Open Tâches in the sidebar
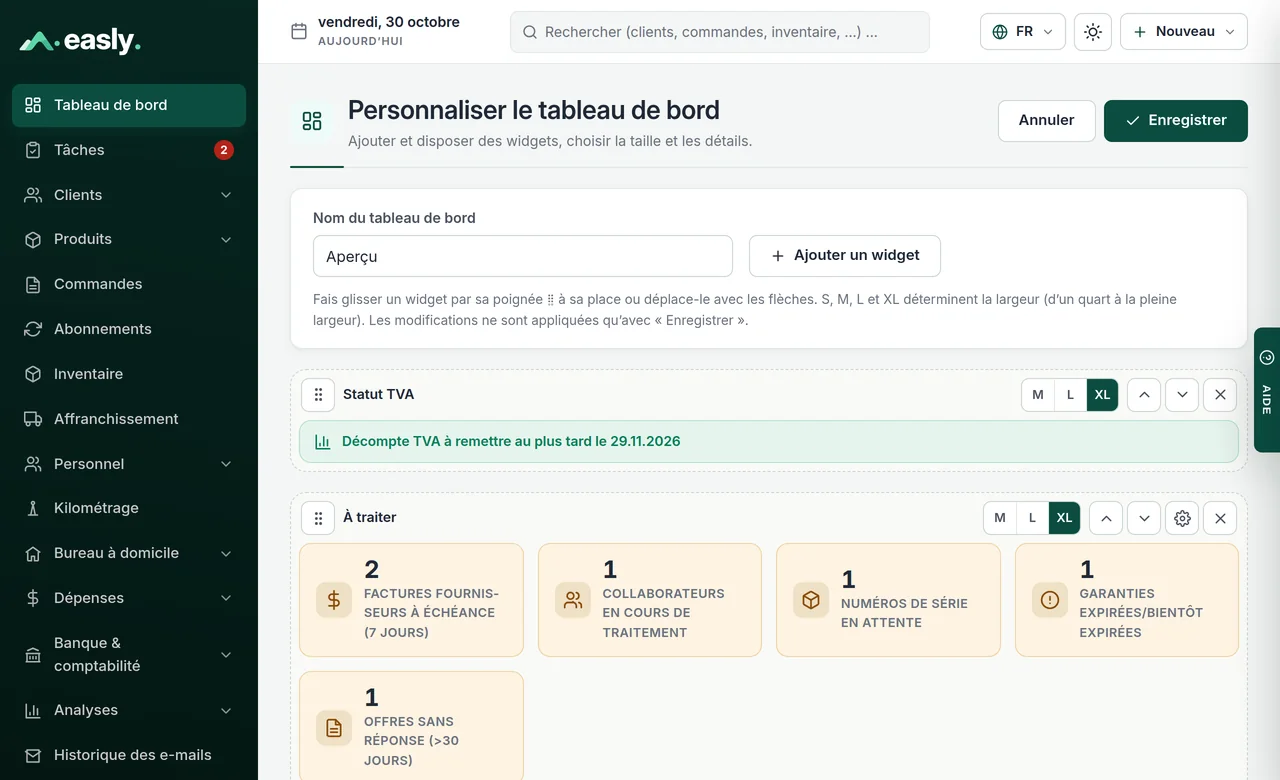 click(x=129, y=150)
